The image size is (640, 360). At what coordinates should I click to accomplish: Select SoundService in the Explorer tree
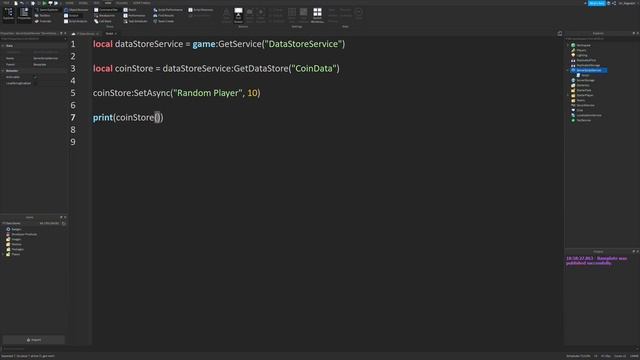583,105
